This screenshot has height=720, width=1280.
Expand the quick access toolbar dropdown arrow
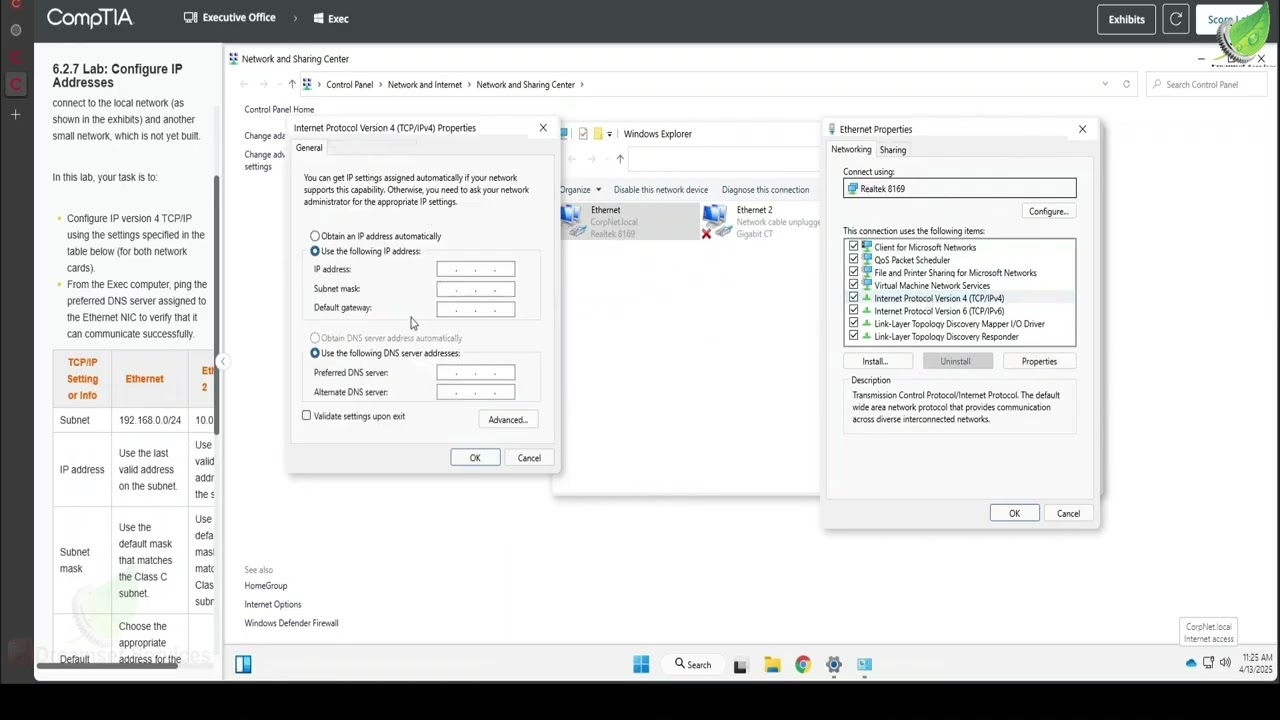(x=609, y=134)
